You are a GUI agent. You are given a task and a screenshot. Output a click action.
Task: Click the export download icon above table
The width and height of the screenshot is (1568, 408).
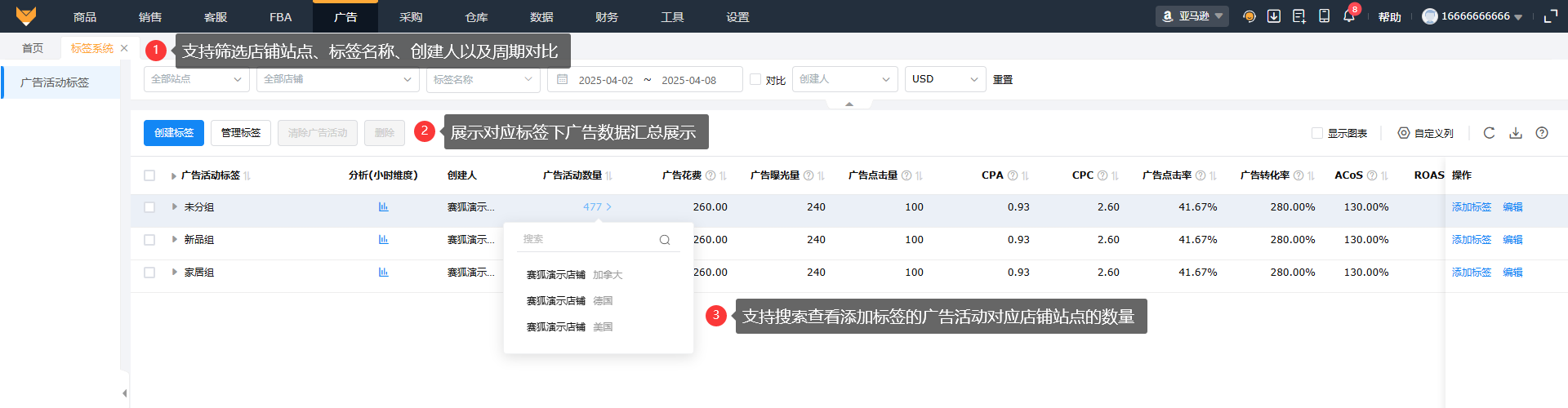1515,133
